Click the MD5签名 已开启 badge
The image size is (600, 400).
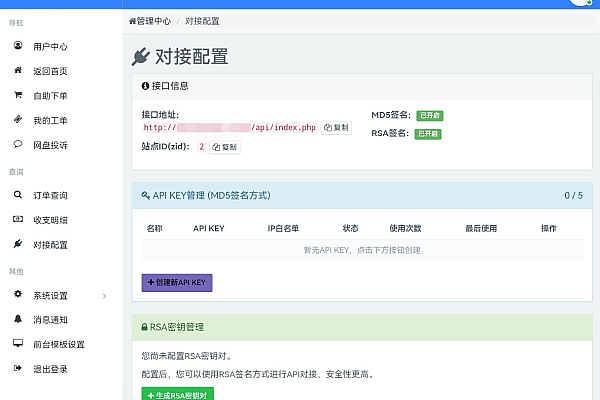[x=430, y=115]
